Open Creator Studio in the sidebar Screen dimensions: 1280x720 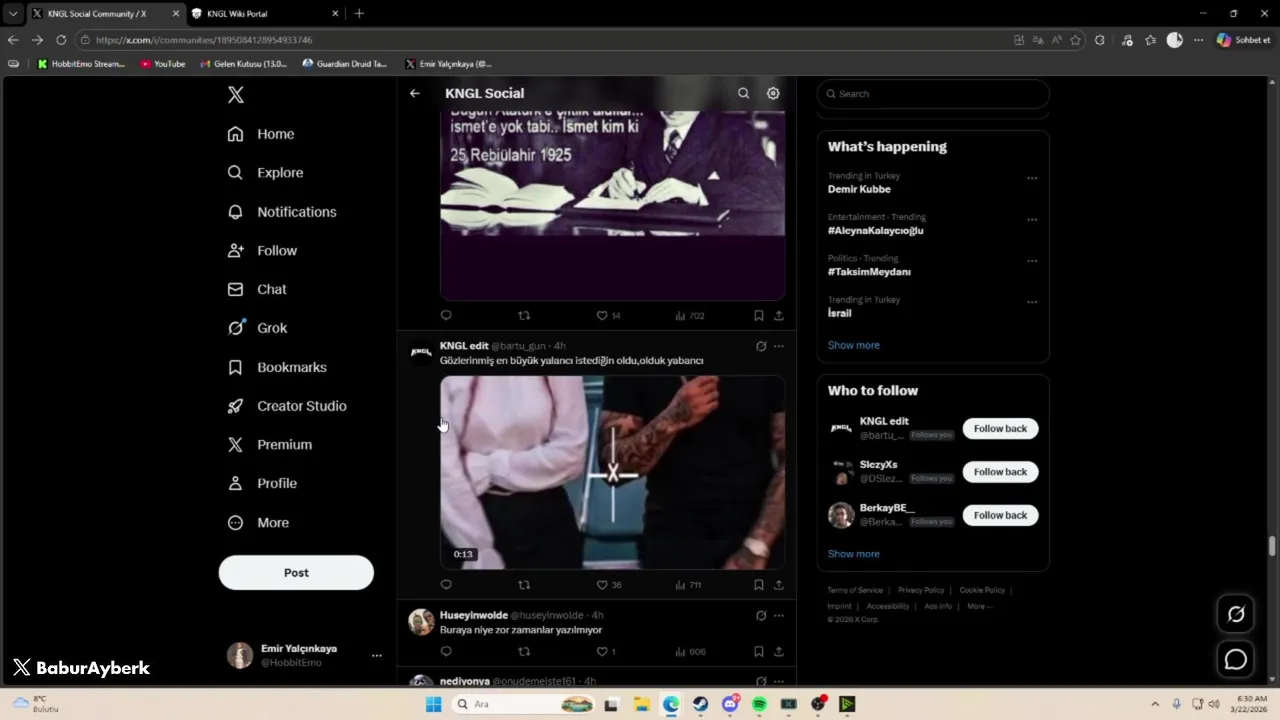point(287,406)
